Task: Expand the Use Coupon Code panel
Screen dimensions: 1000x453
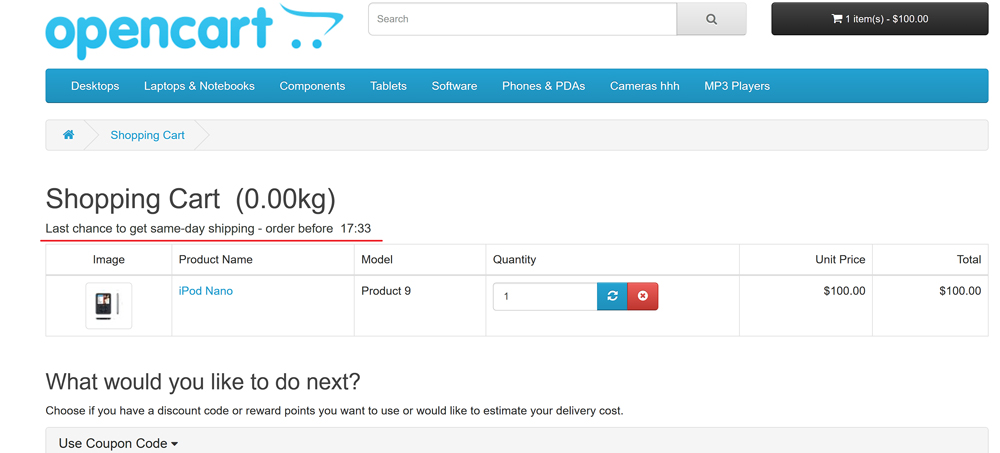Action: click(x=118, y=443)
